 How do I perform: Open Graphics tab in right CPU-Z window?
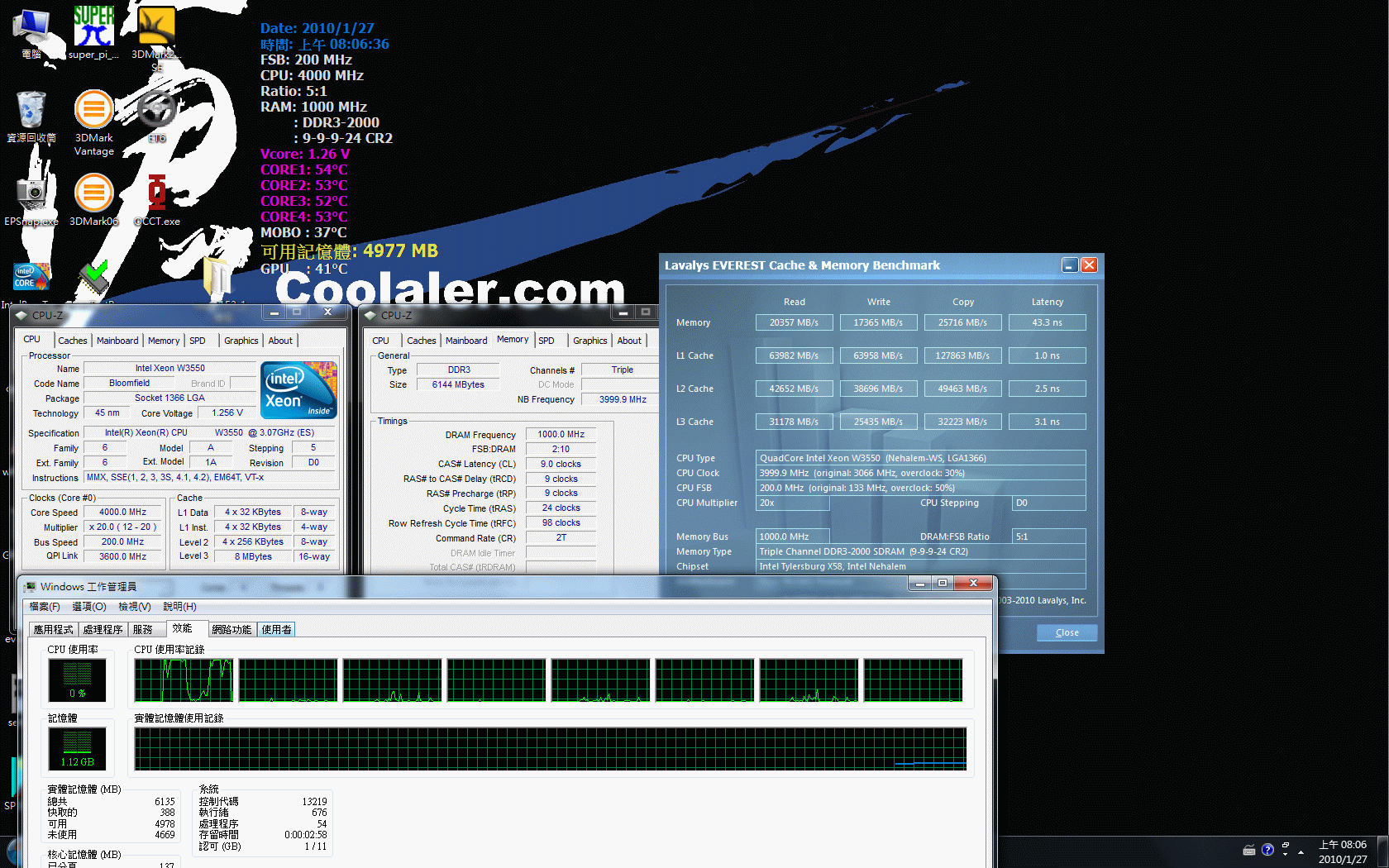click(590, 341)
